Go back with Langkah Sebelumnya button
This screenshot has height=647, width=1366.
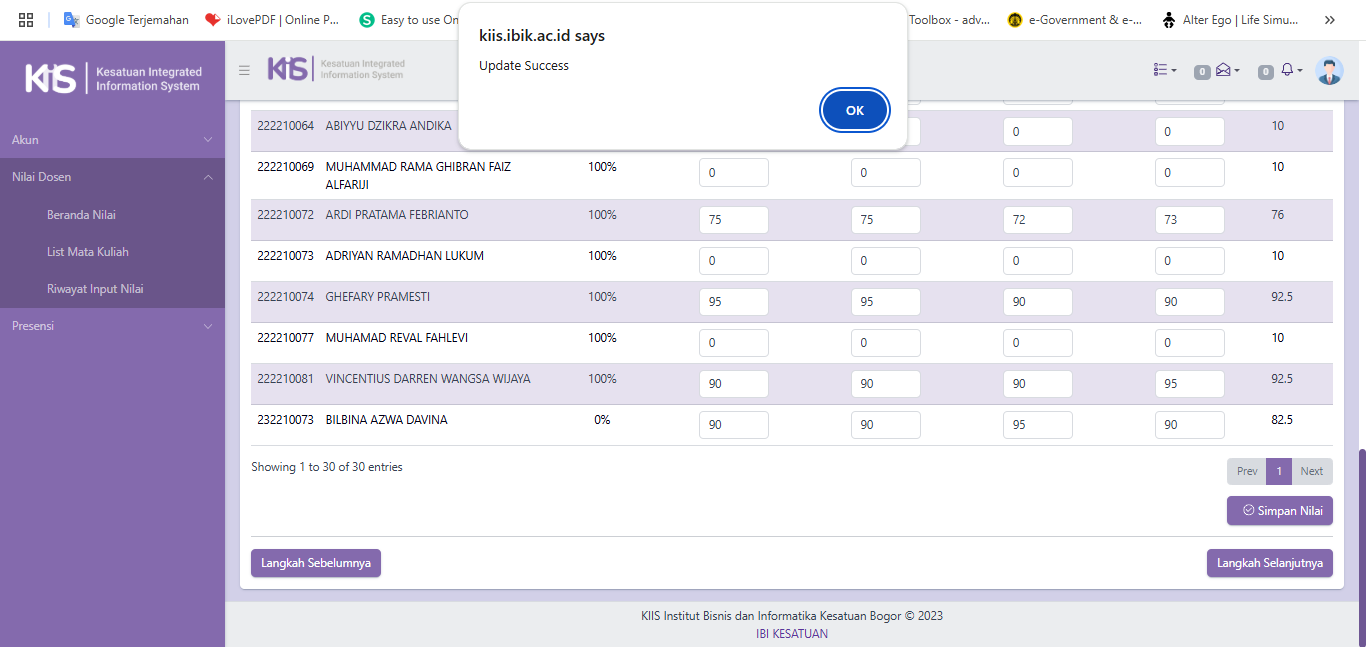(315, 563)
